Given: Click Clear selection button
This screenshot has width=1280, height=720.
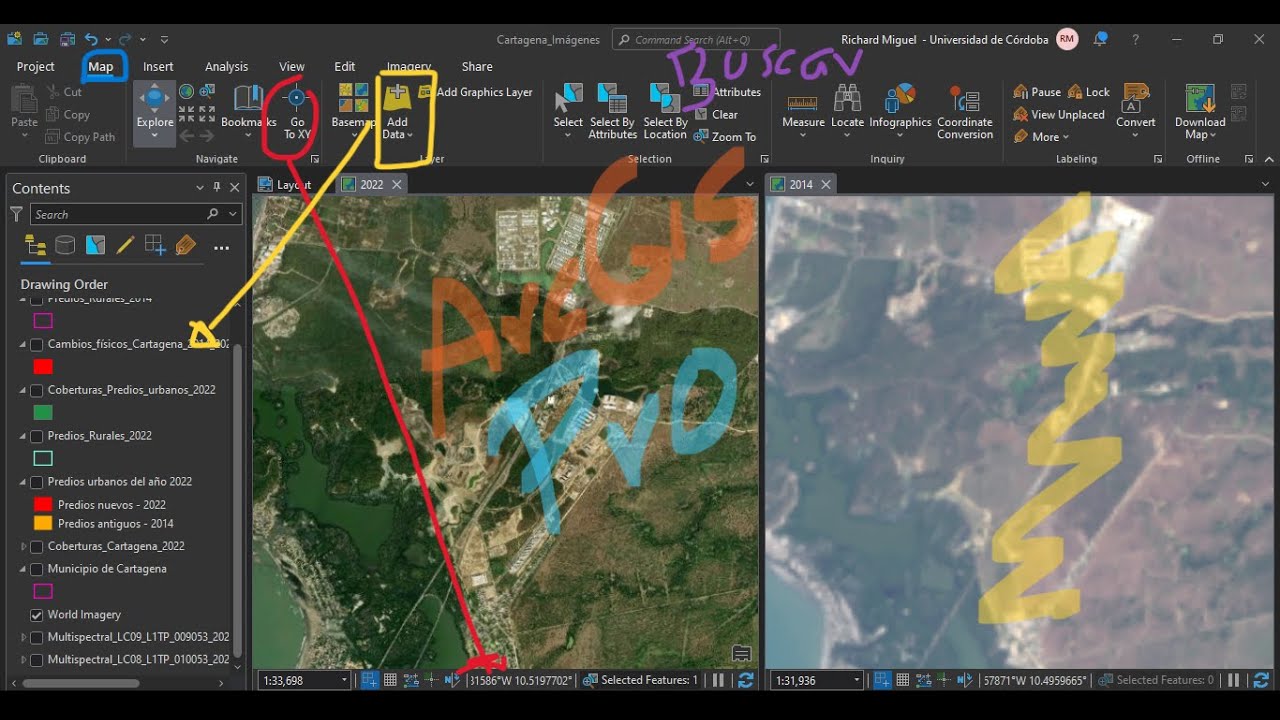Looking at the screenshot, I should pyautogui.click(x=716, y=115).
